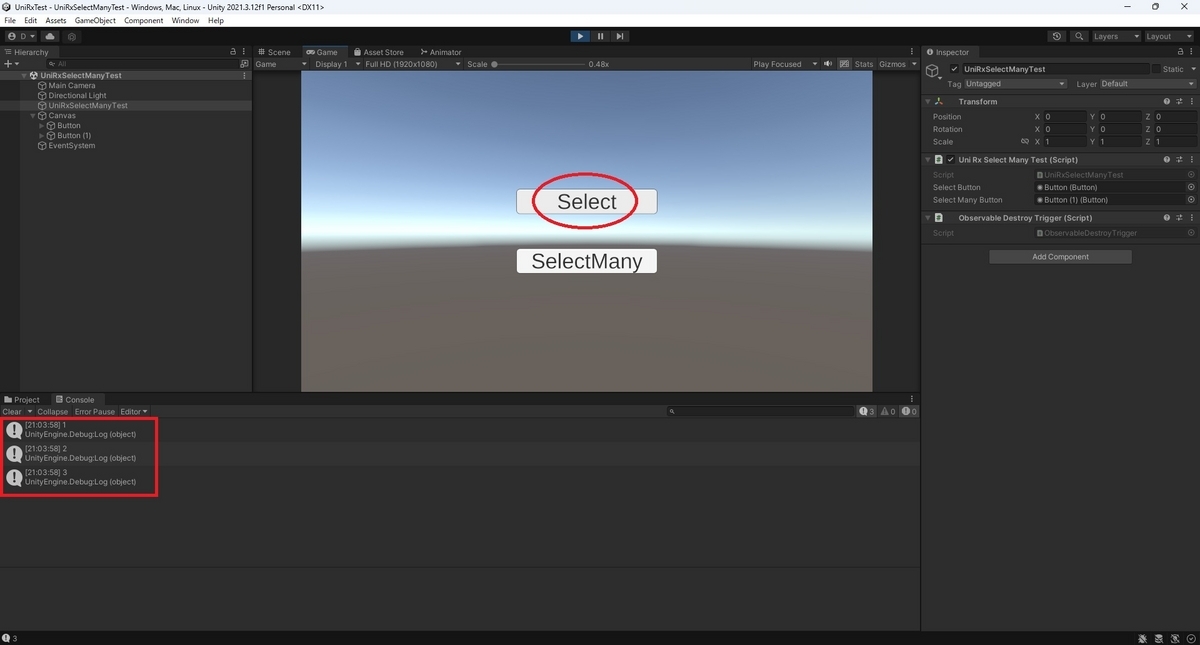Click the search icon in the Console toolbar
The height and width of the screenshot is (645, 1200).
tap(671, 411)
